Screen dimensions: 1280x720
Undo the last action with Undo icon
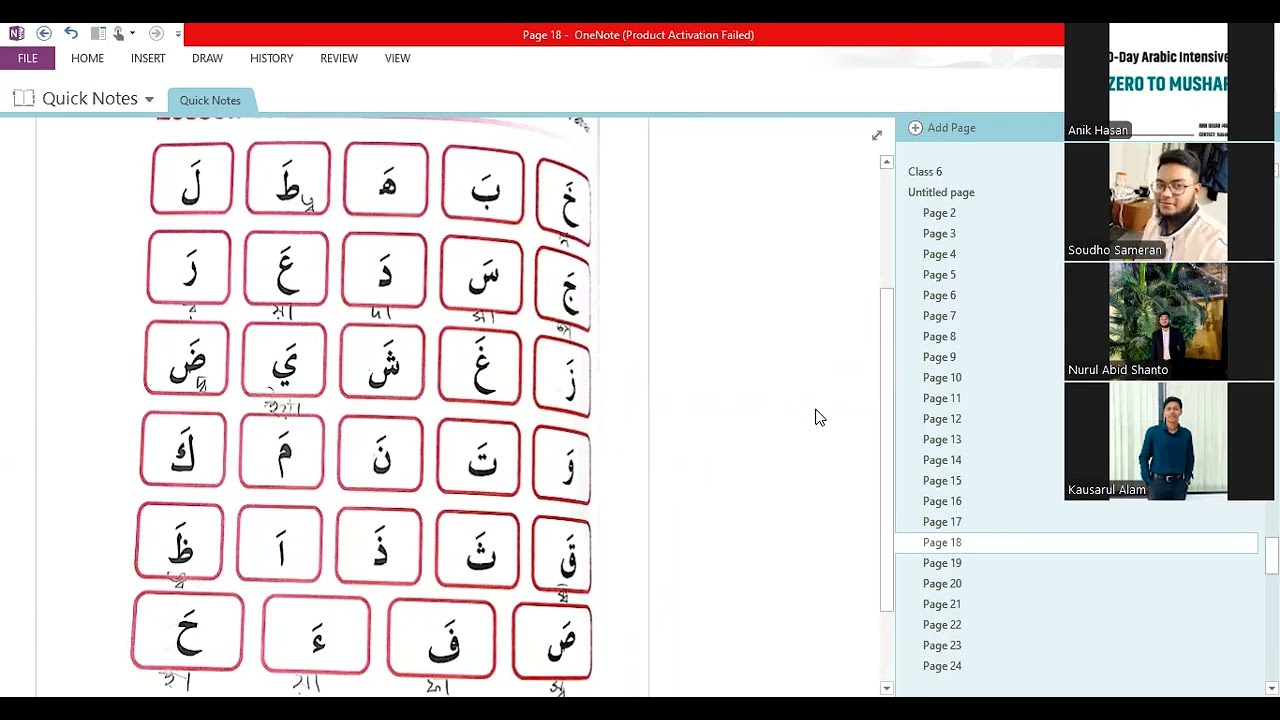[71, 34]
